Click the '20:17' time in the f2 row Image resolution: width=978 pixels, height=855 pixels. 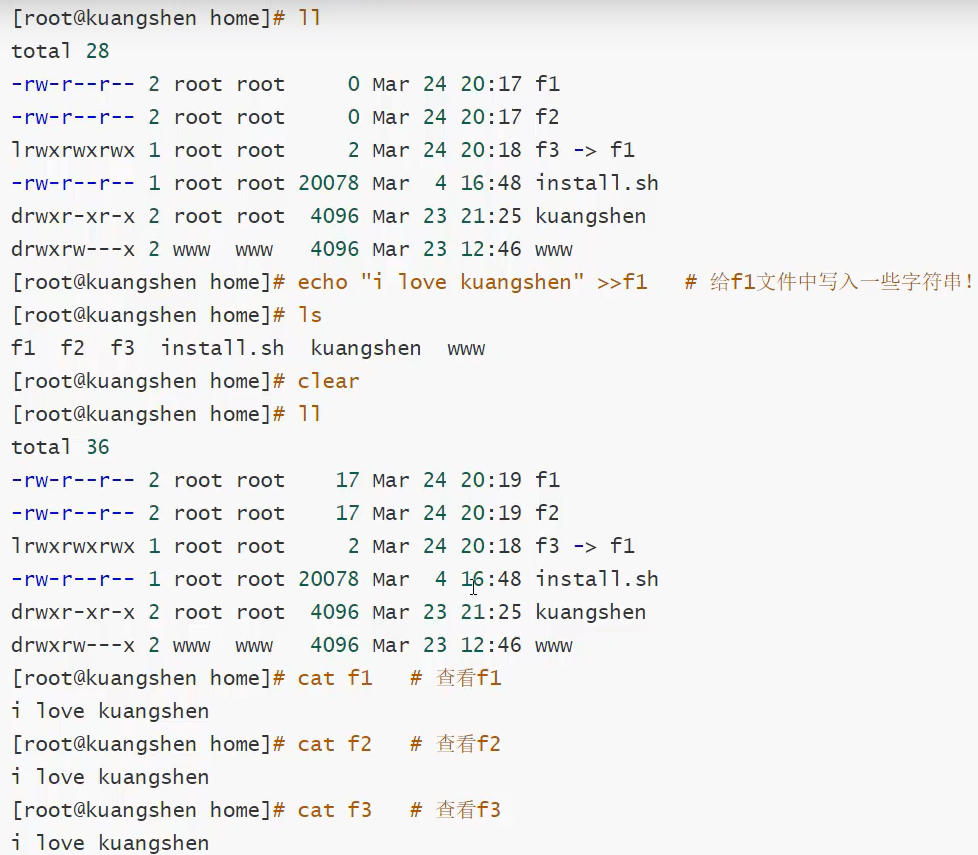(x=491, y=117)
